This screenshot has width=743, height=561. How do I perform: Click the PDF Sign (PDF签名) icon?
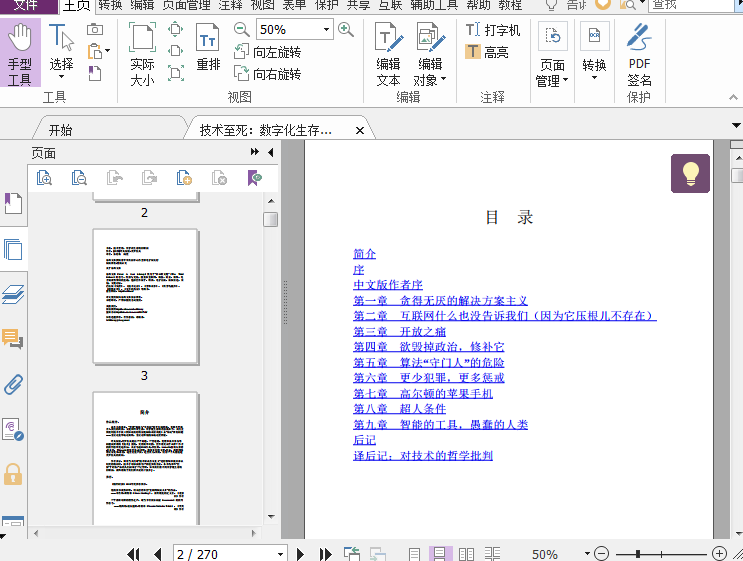tap(639, 54)
